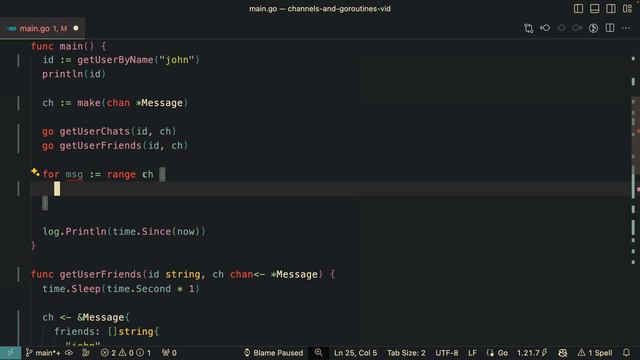This screenshot has height=360, width=640.
Task: Click the "john" string literal in getUserByName
Action: click(x=177, y=60)
